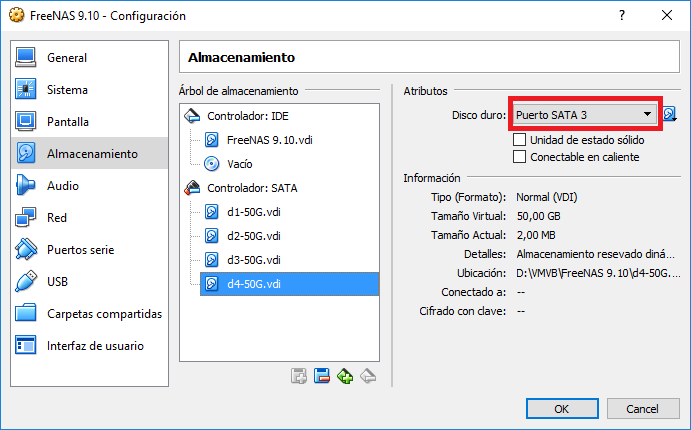Image resolution: width=691 pixels, height=430 pixels.
Task: Select d2-50G.vdi disk entry
Action: tap(254, 236)
